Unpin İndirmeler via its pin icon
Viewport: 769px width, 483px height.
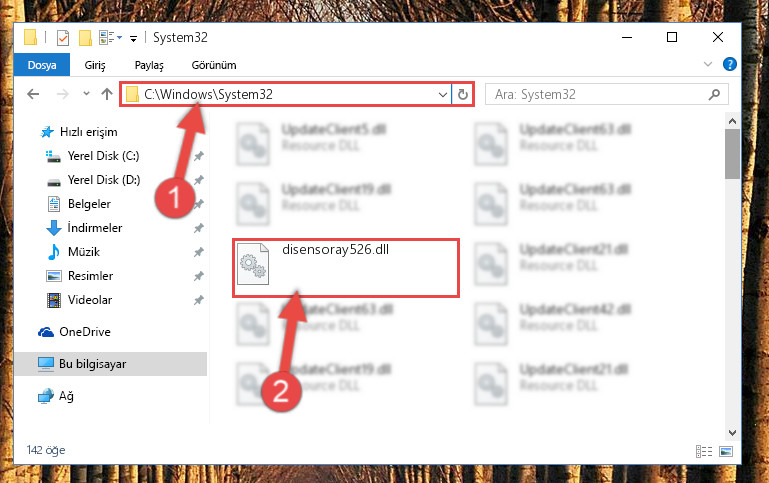pos(199,228)
